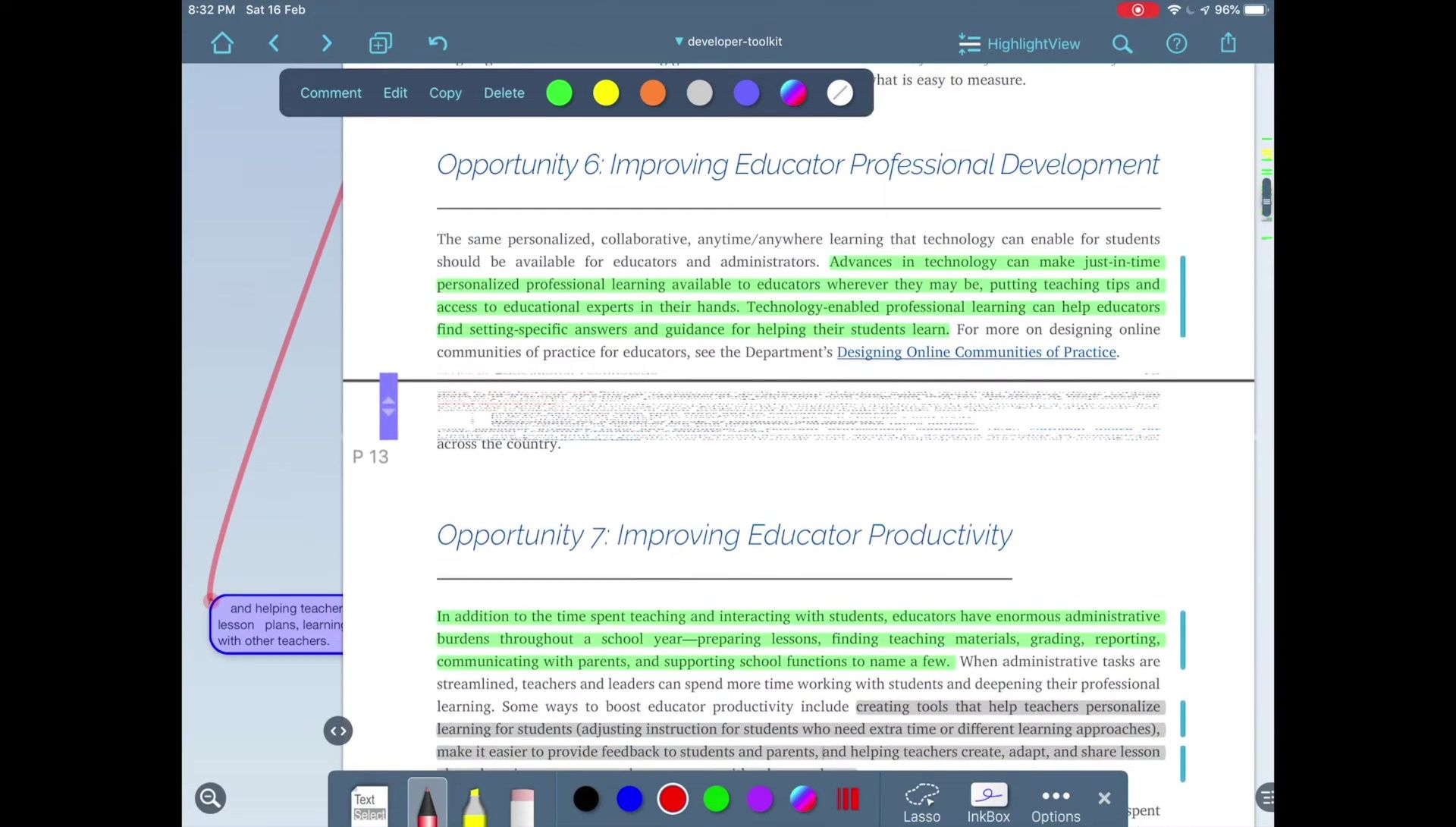The image size is (1456, 827).
Task: Open the custom gradient color picker in popup
Action: pyautogui.click(x=793, y=93)
